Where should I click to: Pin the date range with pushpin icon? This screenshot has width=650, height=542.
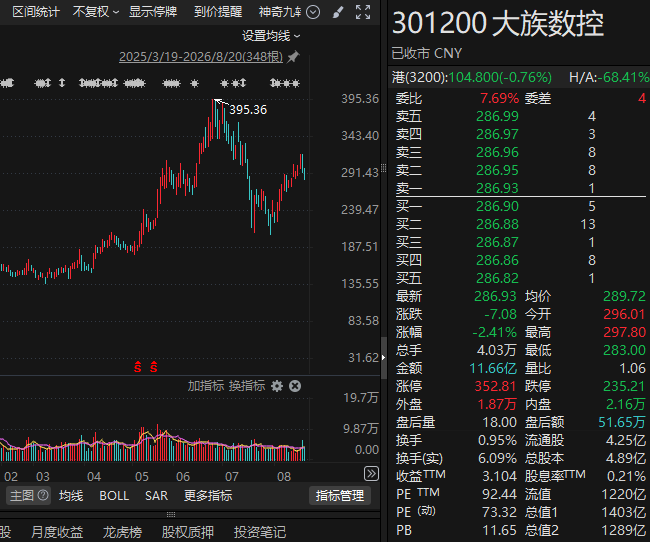[x=293, y=57]
